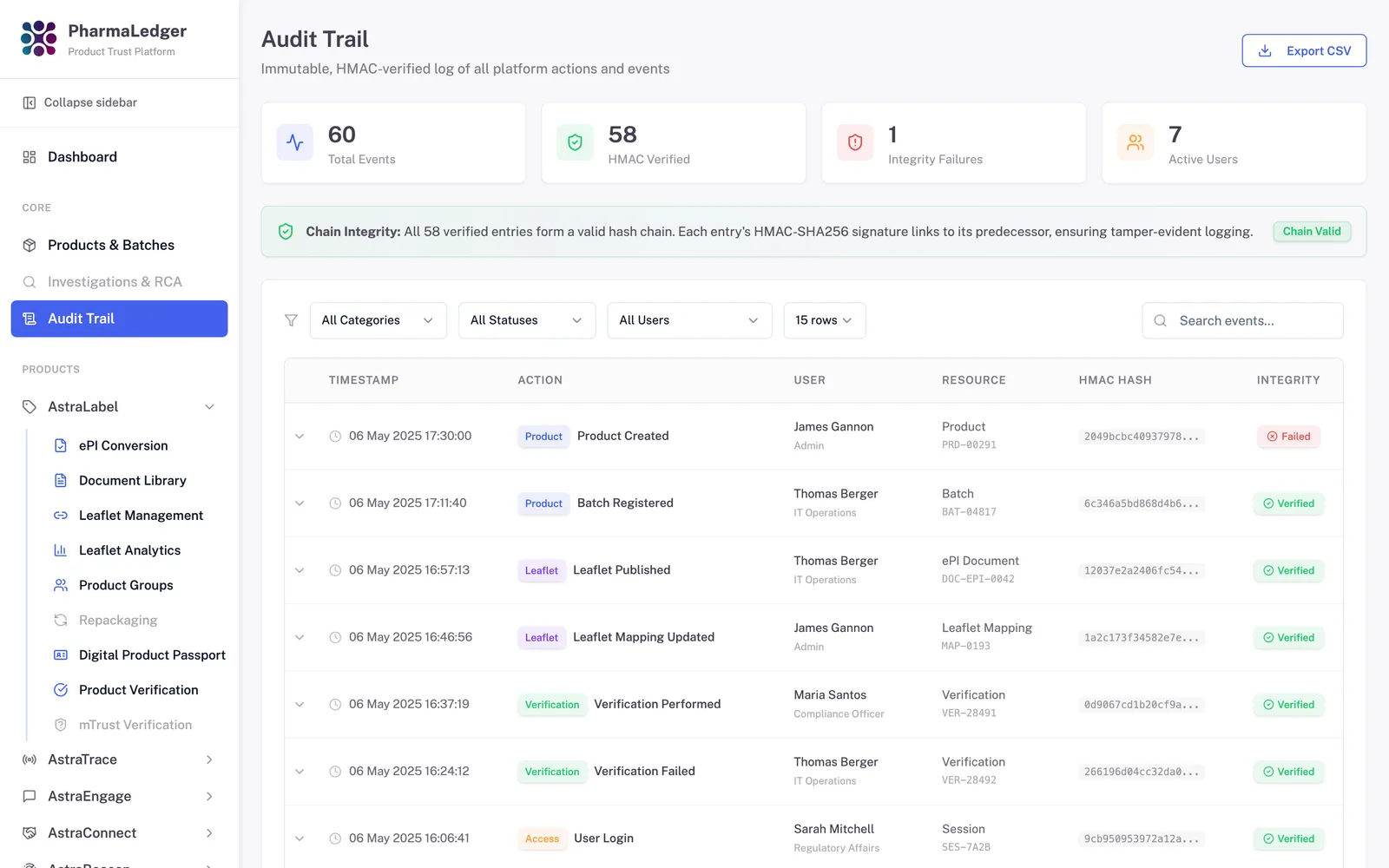The height and width of the screenshot is (868, 1389).
Task: Click the mTrust Verification shield icon
Action: (61, 725)
